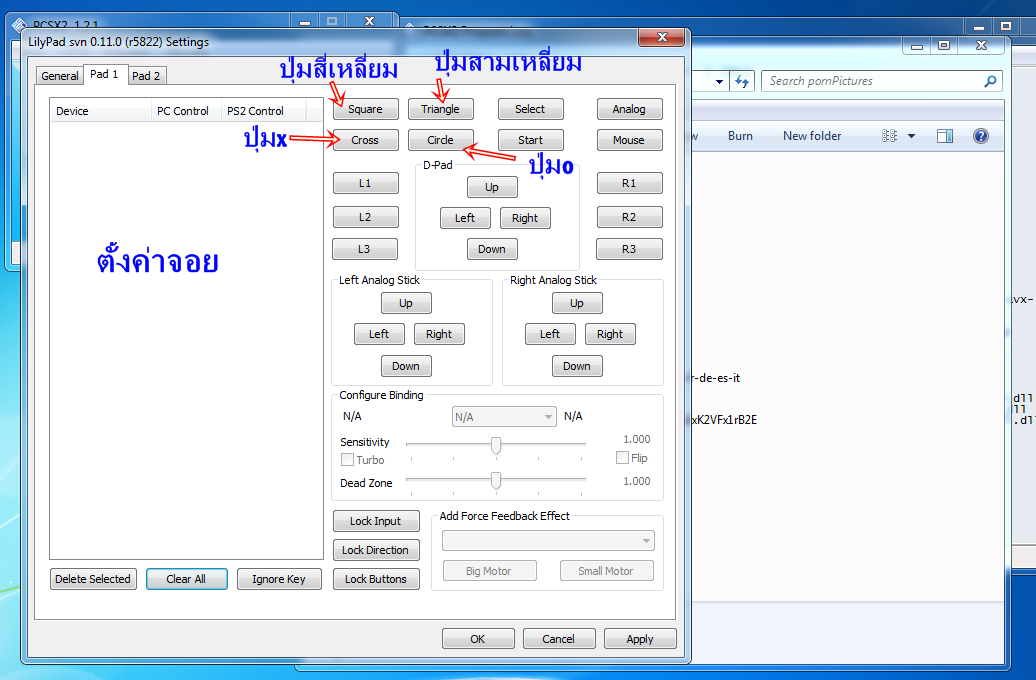The width and height of the screenshot is (1036, 680).
Task: Click the Lock Buttons button
Action: (376, 579)
